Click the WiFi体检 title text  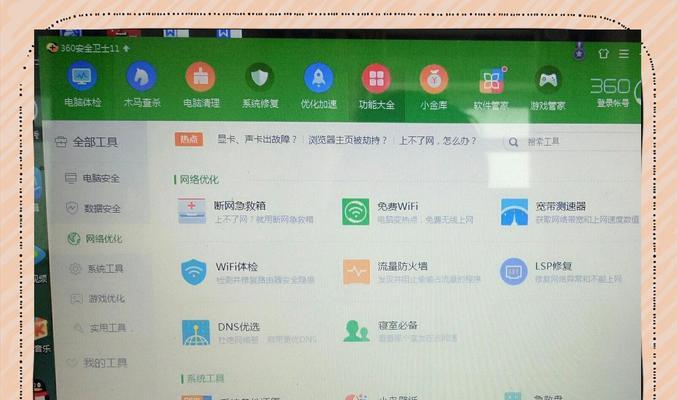[237, 267]
